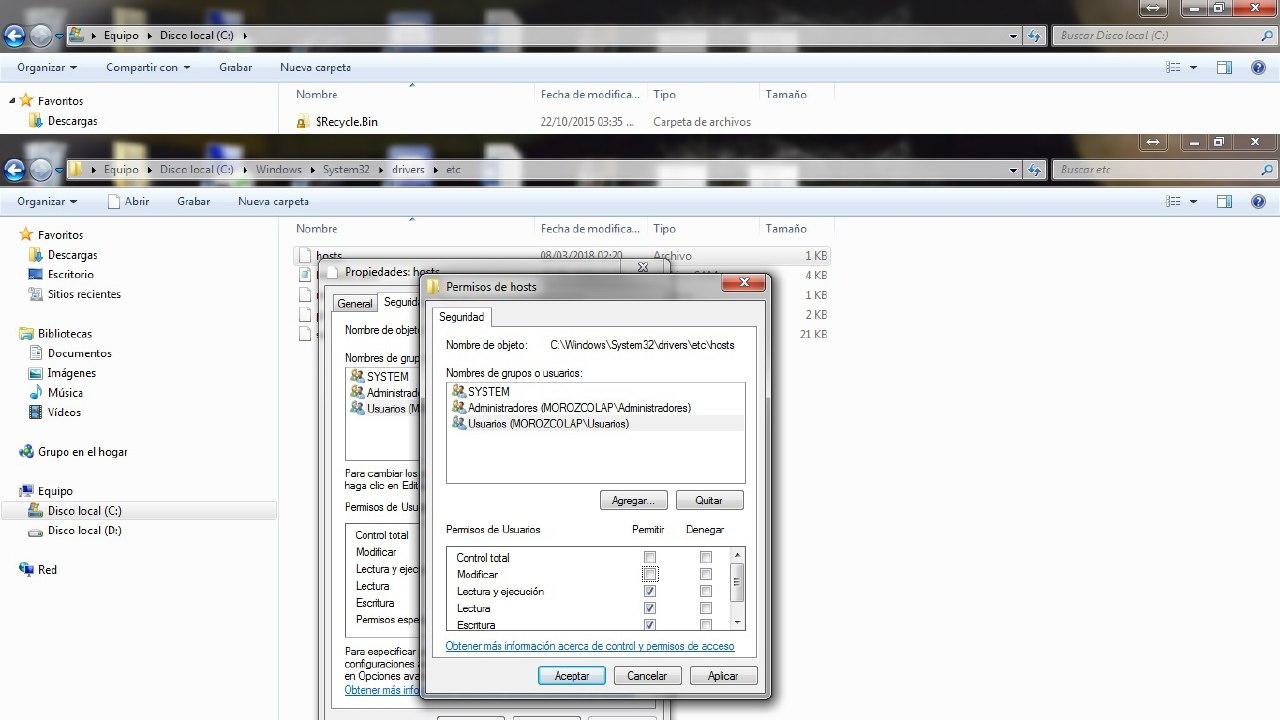
Task: Check Permitir for Control total
Action: click(650, 558)
